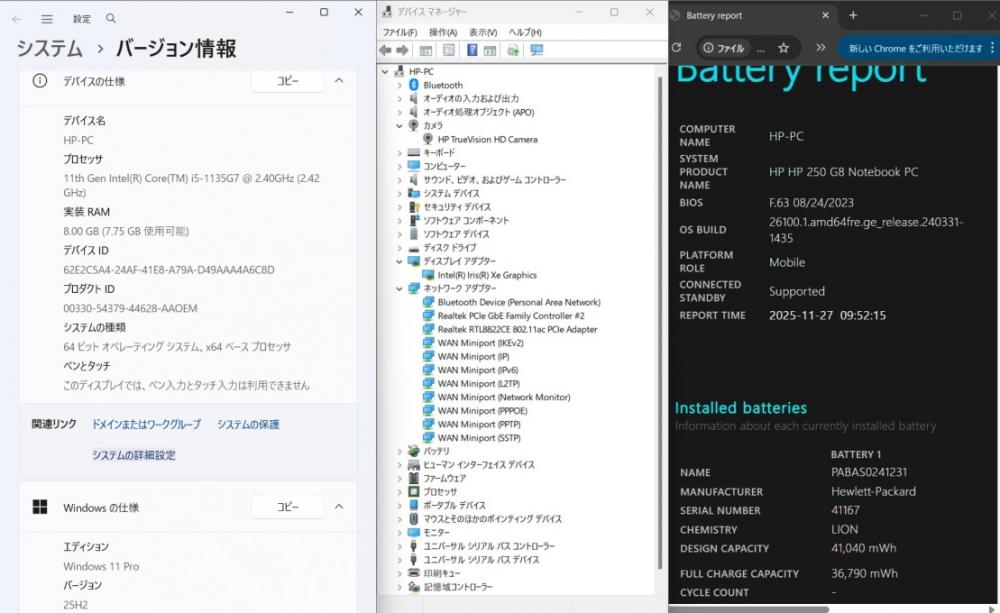The height and width of the screenshot is (613, 1000).
Task: Select WAN Miniport (Network Monitor) entry
Action: tap(504, 397)
